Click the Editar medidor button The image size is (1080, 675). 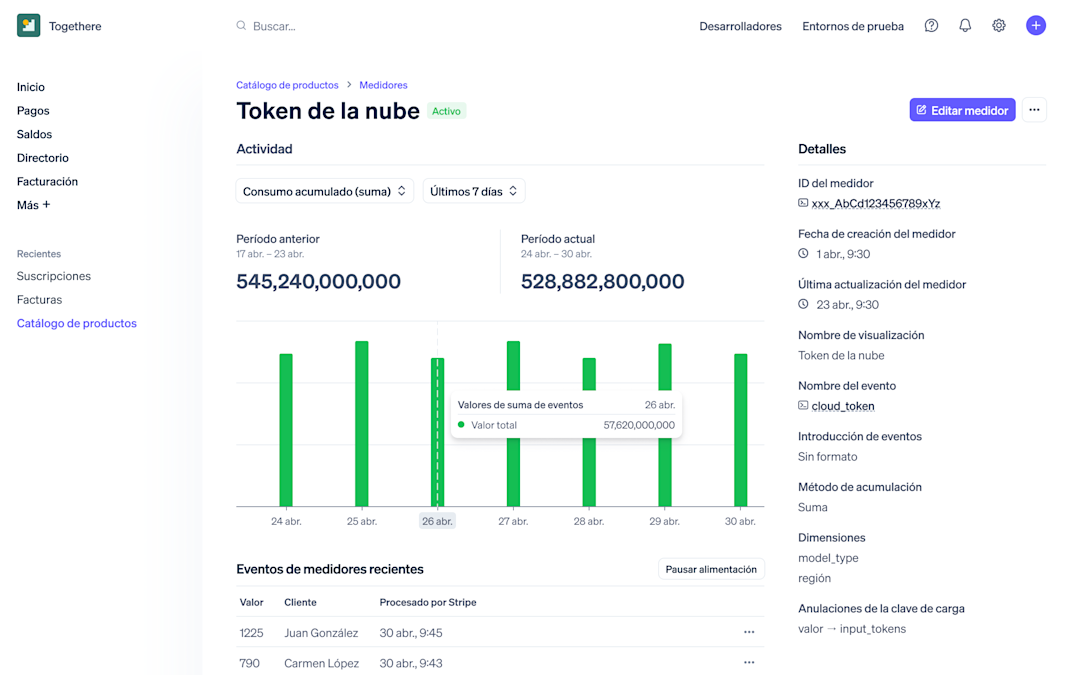(962, 109)
